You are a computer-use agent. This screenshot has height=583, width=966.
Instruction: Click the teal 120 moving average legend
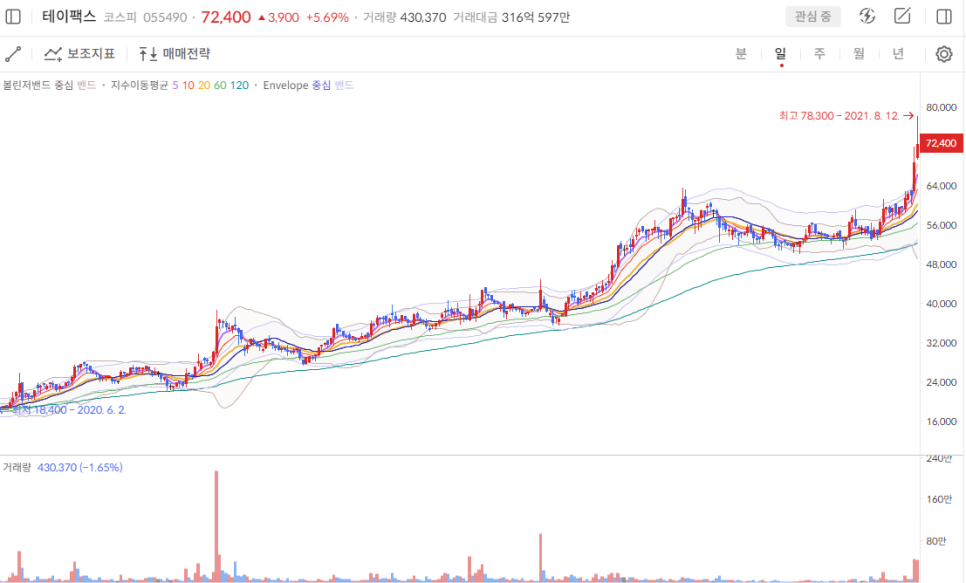coord(240,85)
